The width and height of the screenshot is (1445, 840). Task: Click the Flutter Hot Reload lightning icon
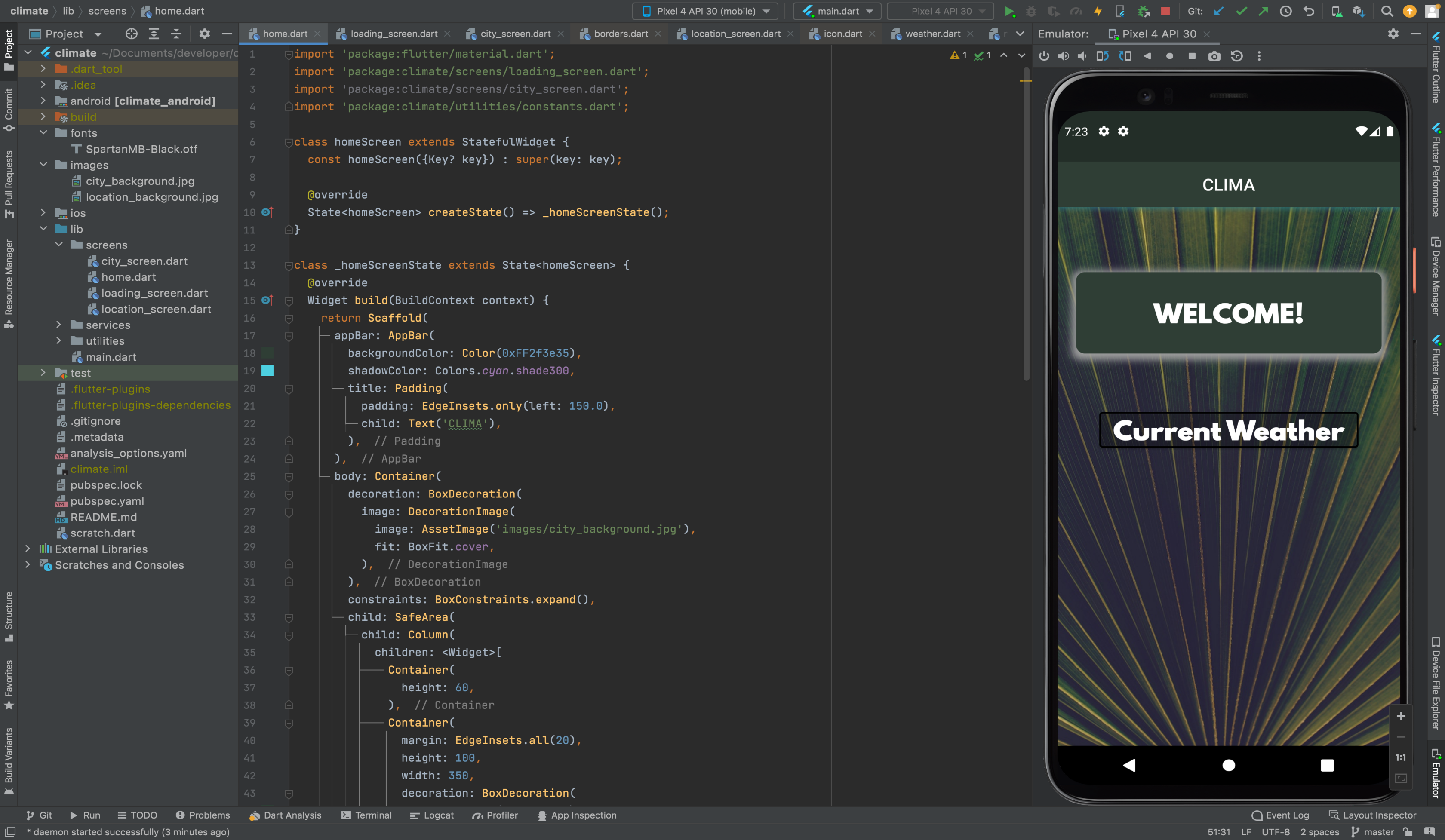[x=1098, y=11]
